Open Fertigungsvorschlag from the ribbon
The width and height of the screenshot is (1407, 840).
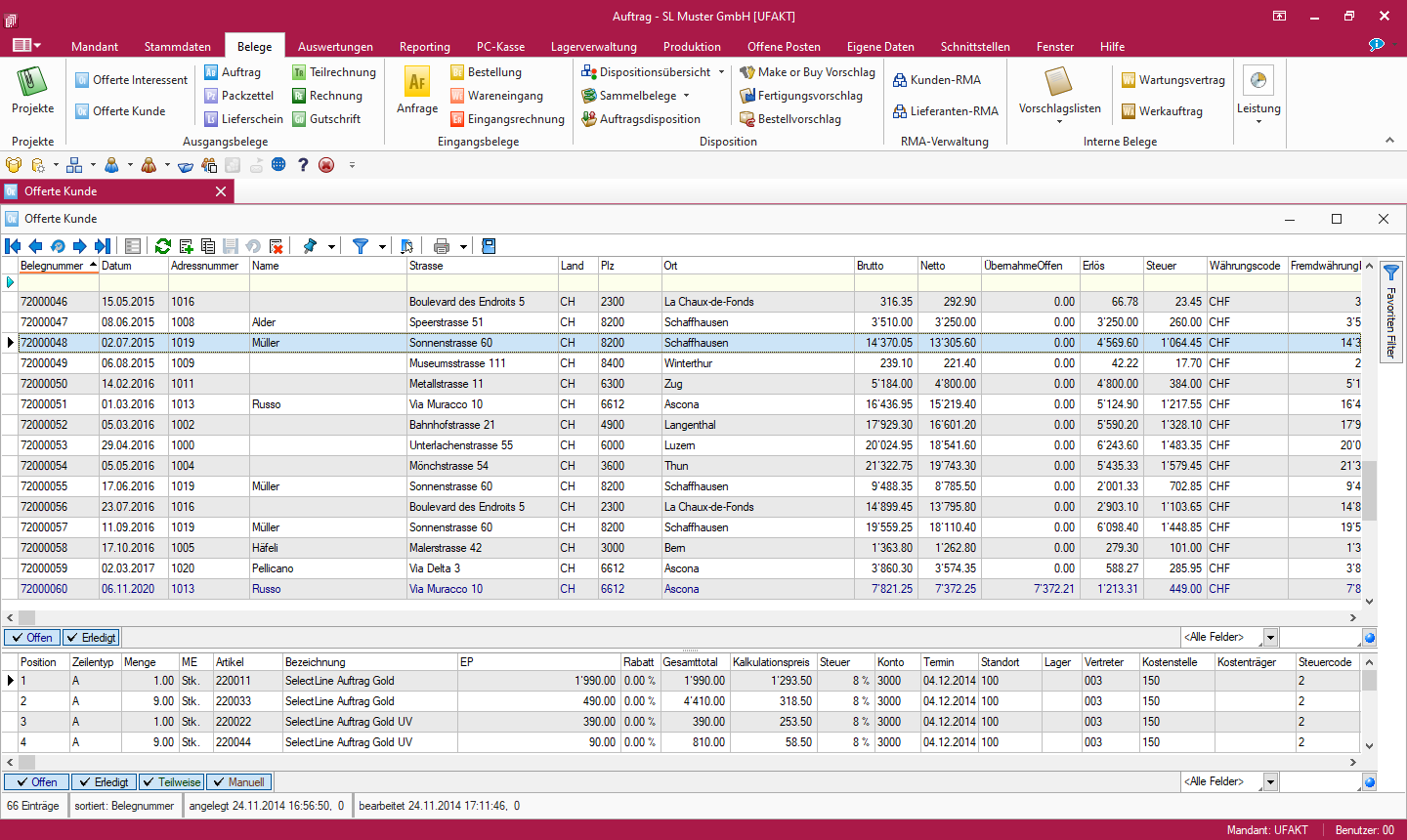coord(801,96)
